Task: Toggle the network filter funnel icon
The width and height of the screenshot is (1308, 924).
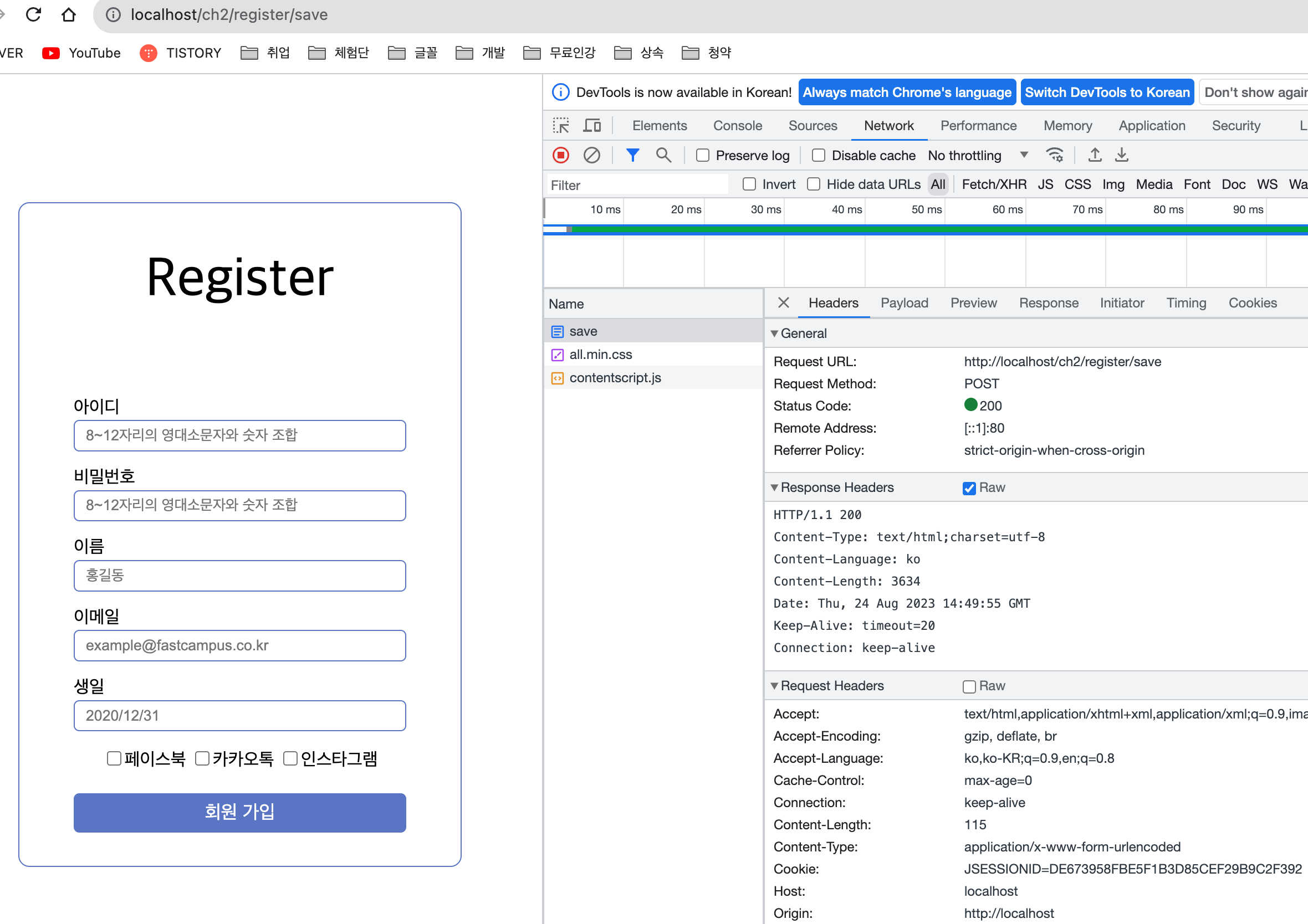Action: click(632, 155)
